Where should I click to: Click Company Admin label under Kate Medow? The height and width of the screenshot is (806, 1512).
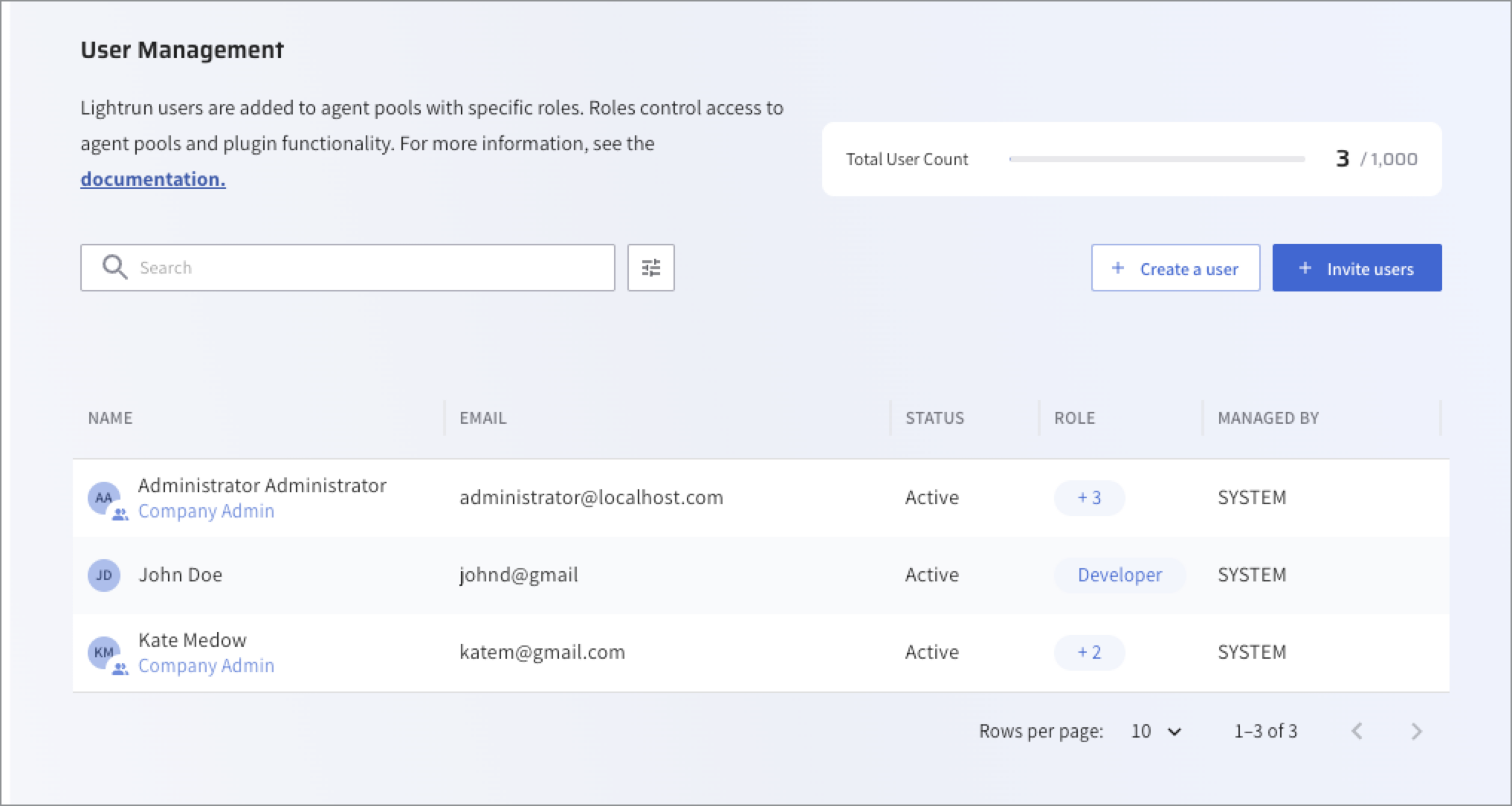click(x=206, y=665)
